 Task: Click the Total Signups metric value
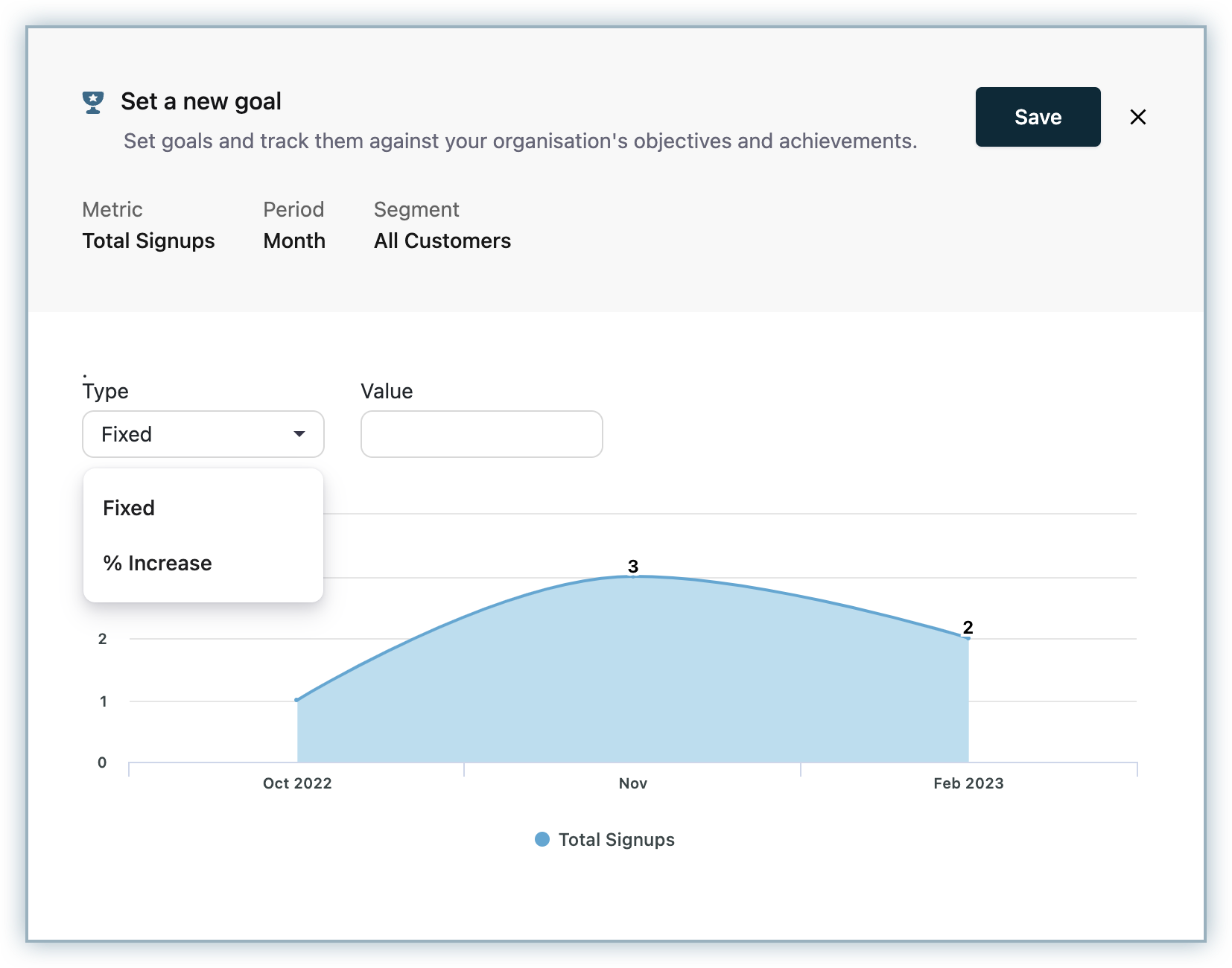pos(148,241)
